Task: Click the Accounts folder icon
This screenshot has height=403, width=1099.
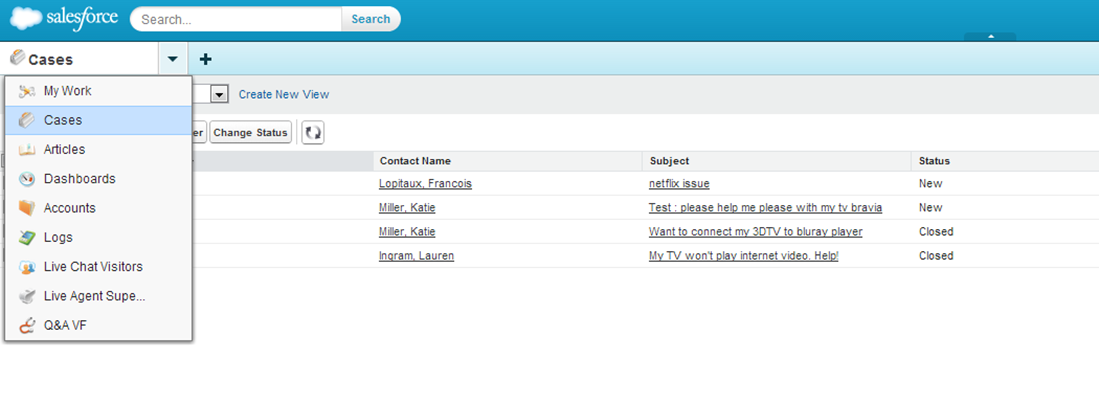Action: coord(27,209)
